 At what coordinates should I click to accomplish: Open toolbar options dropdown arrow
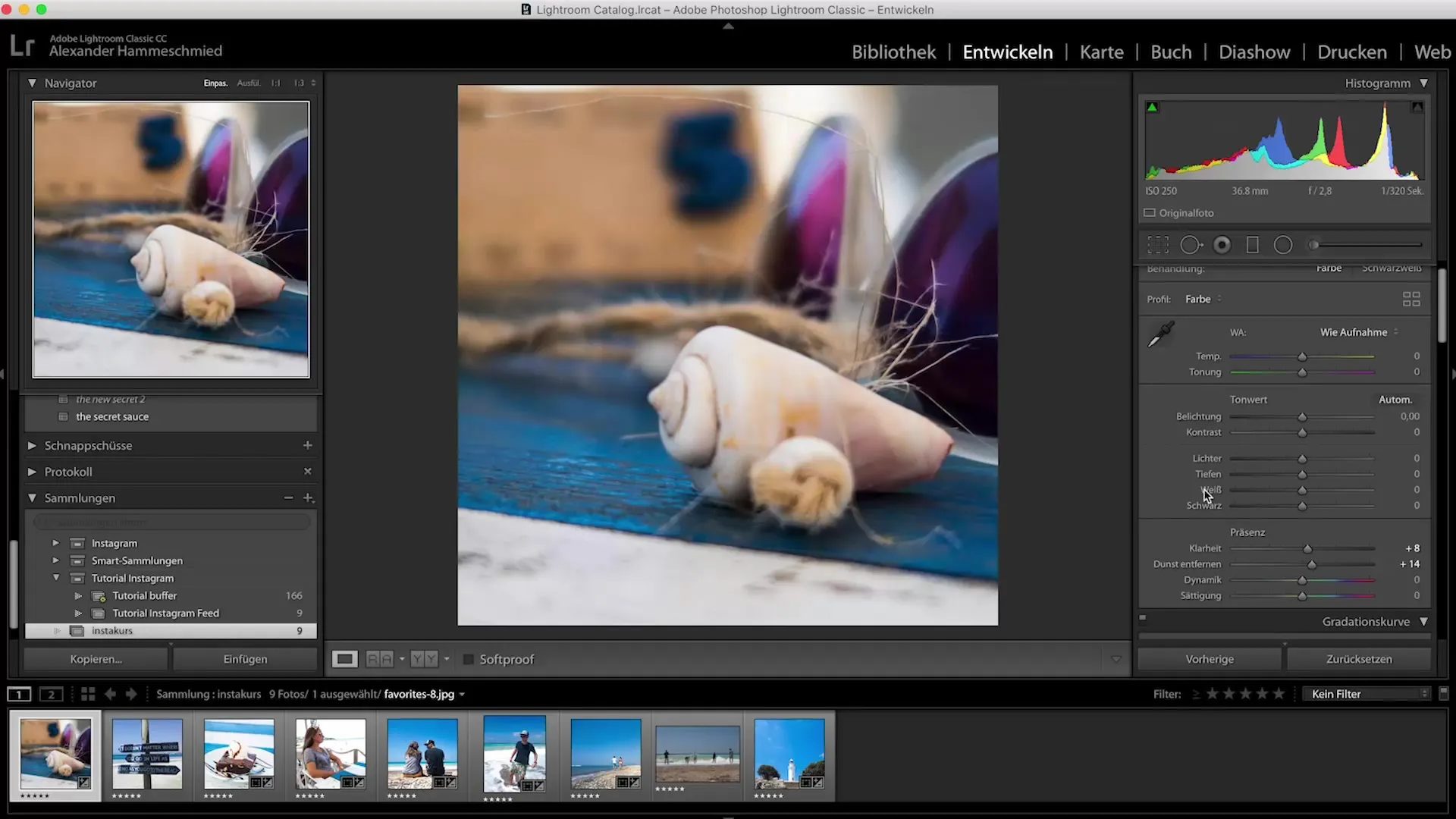pos(1116,659)
